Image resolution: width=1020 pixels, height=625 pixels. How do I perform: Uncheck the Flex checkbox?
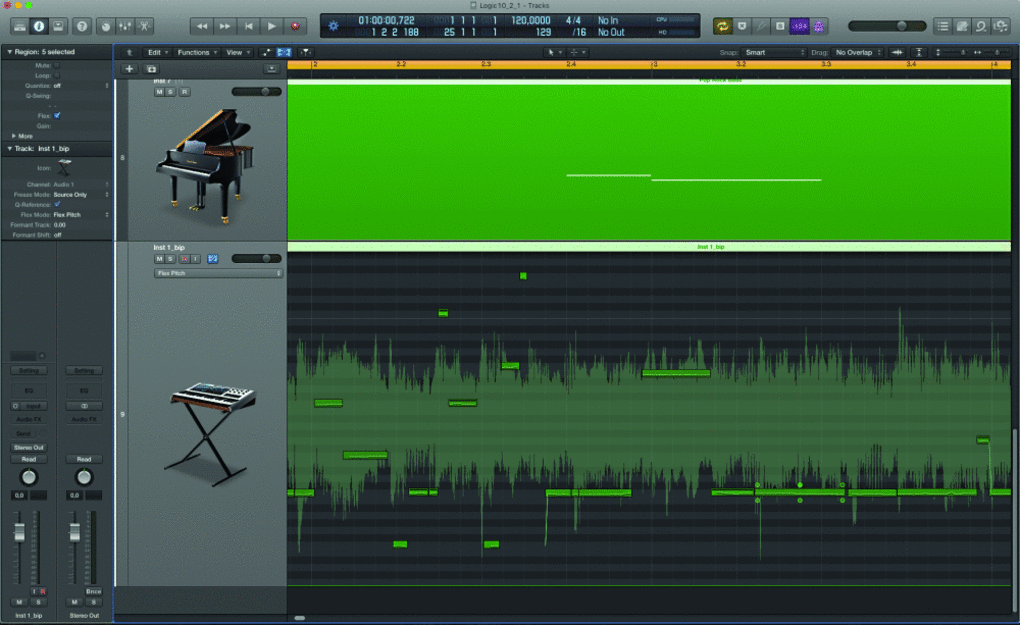pos(57,116)
